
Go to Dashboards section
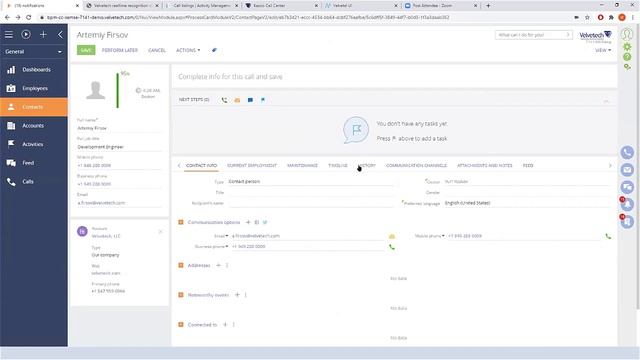click(x=34, y=70)
